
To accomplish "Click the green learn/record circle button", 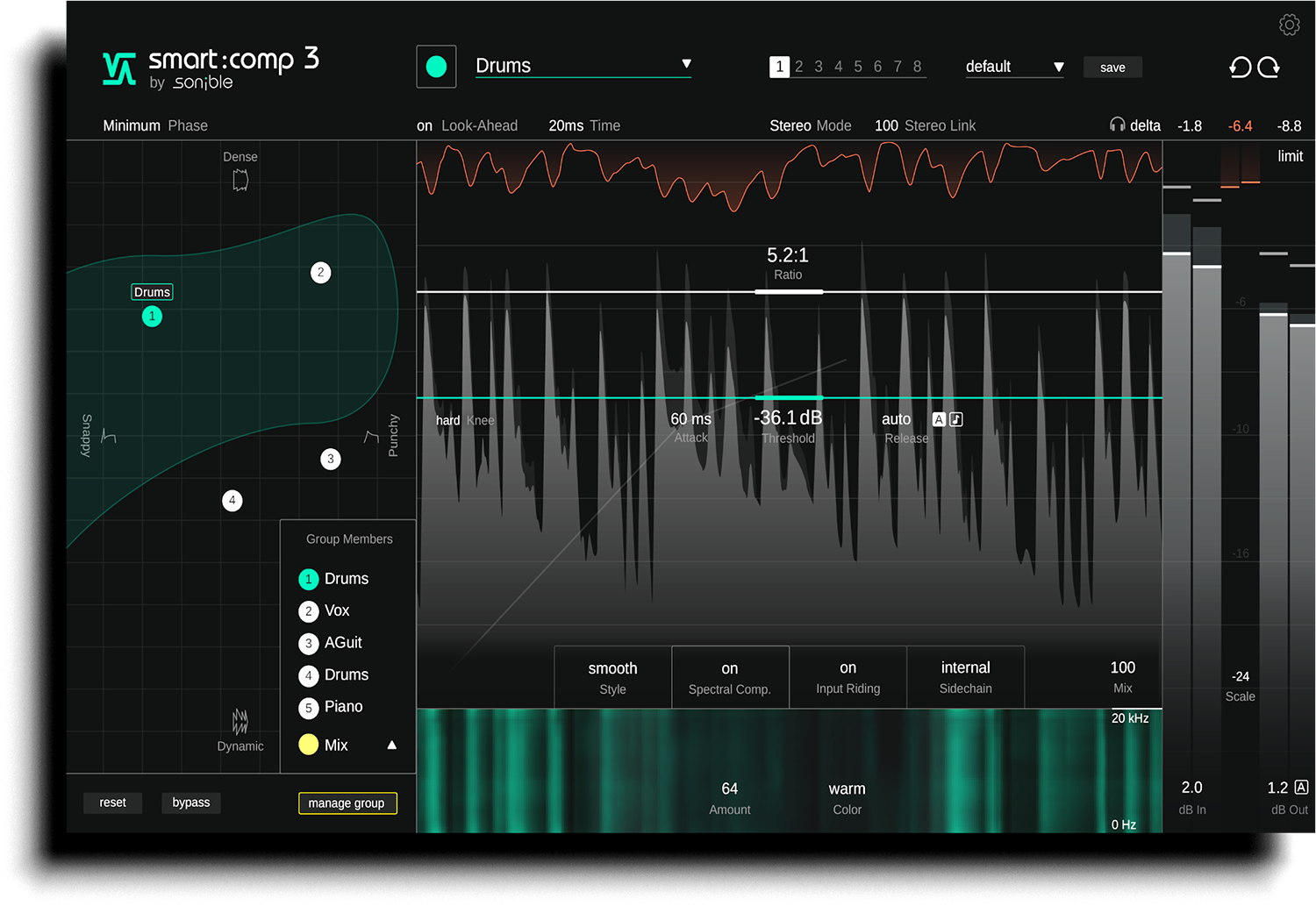I will (x=436, y=67).
